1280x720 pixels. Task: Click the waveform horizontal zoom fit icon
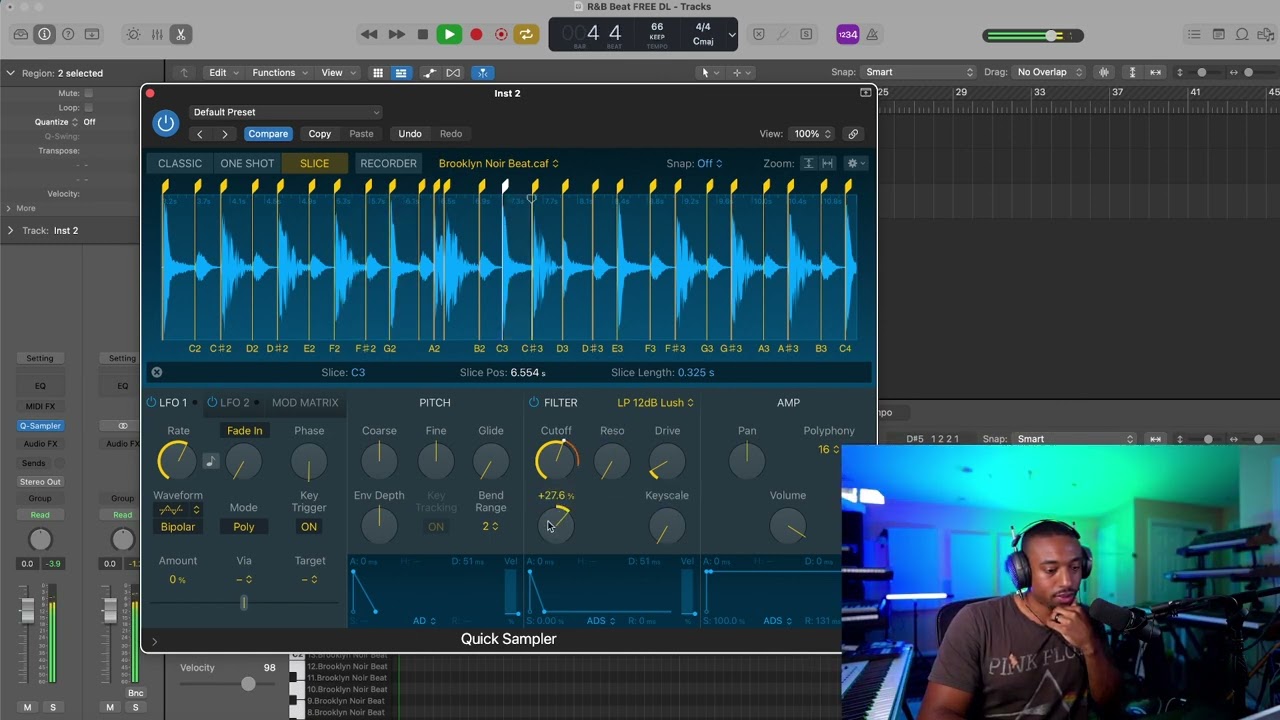(x=828, y=163)
